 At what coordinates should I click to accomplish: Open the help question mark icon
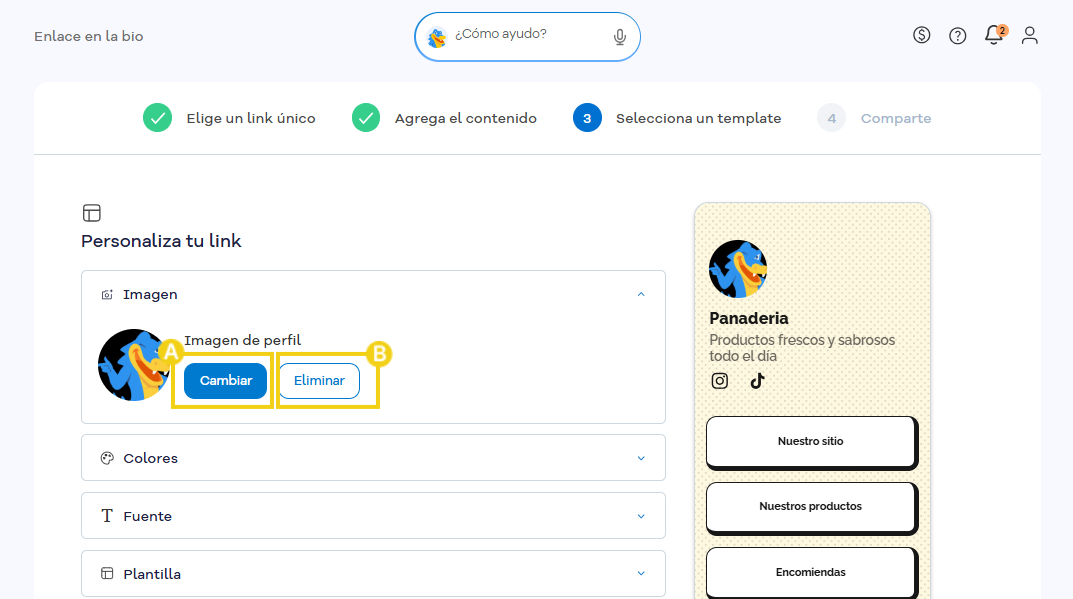pyautogui.click(x=957, y=36)
